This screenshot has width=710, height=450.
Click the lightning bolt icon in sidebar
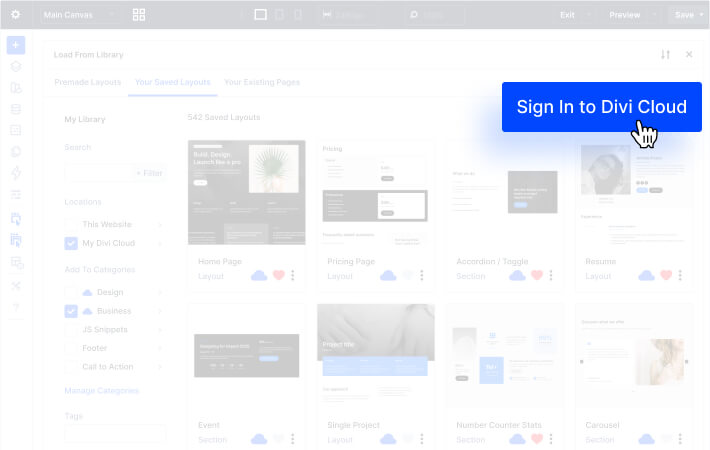pyautogui.click(x=16, y=172)
